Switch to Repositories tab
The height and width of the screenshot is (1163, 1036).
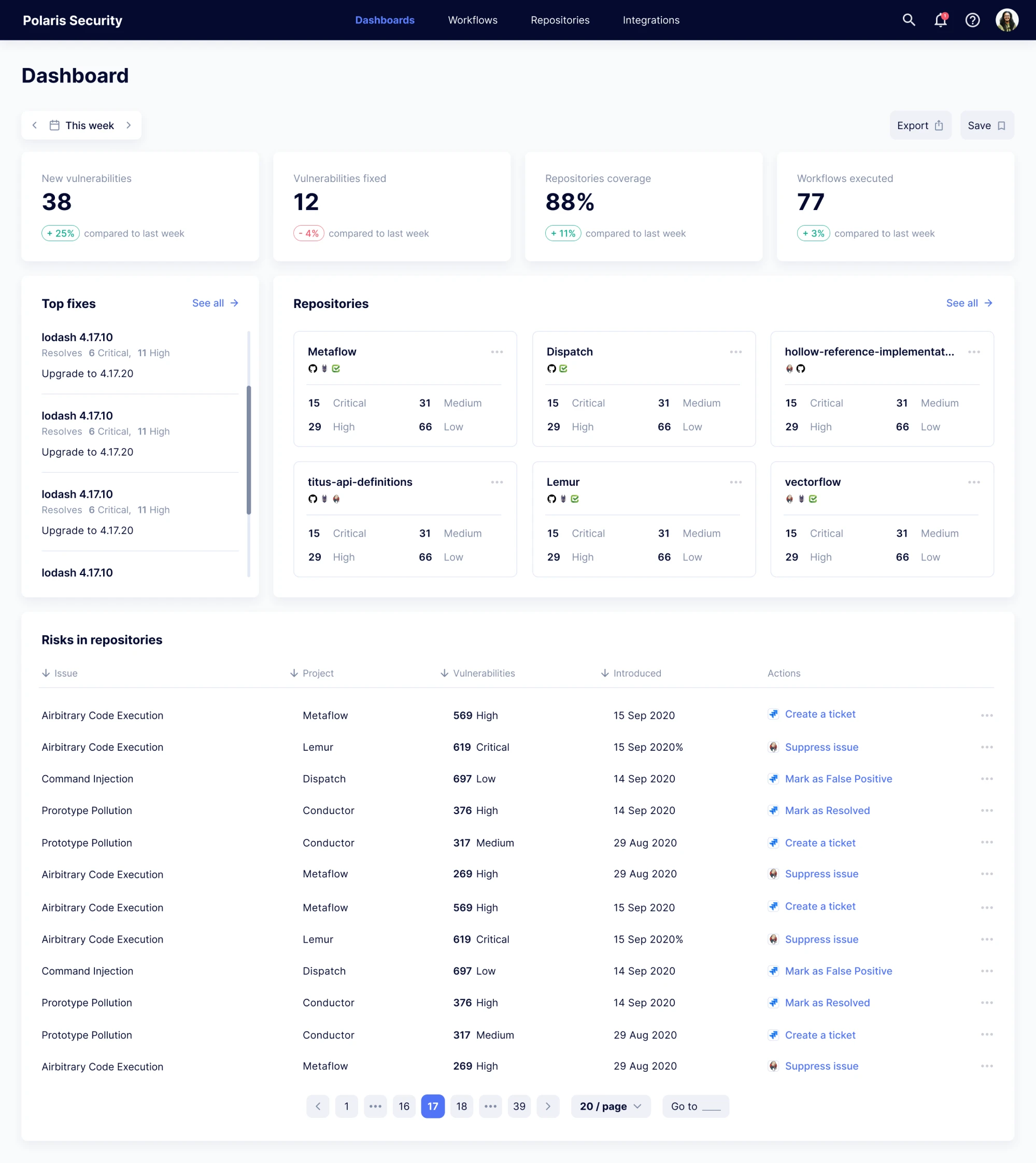click(560, 20)
